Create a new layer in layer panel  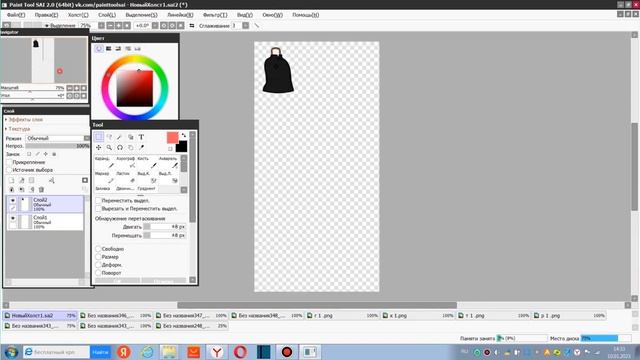pos(11,180)
